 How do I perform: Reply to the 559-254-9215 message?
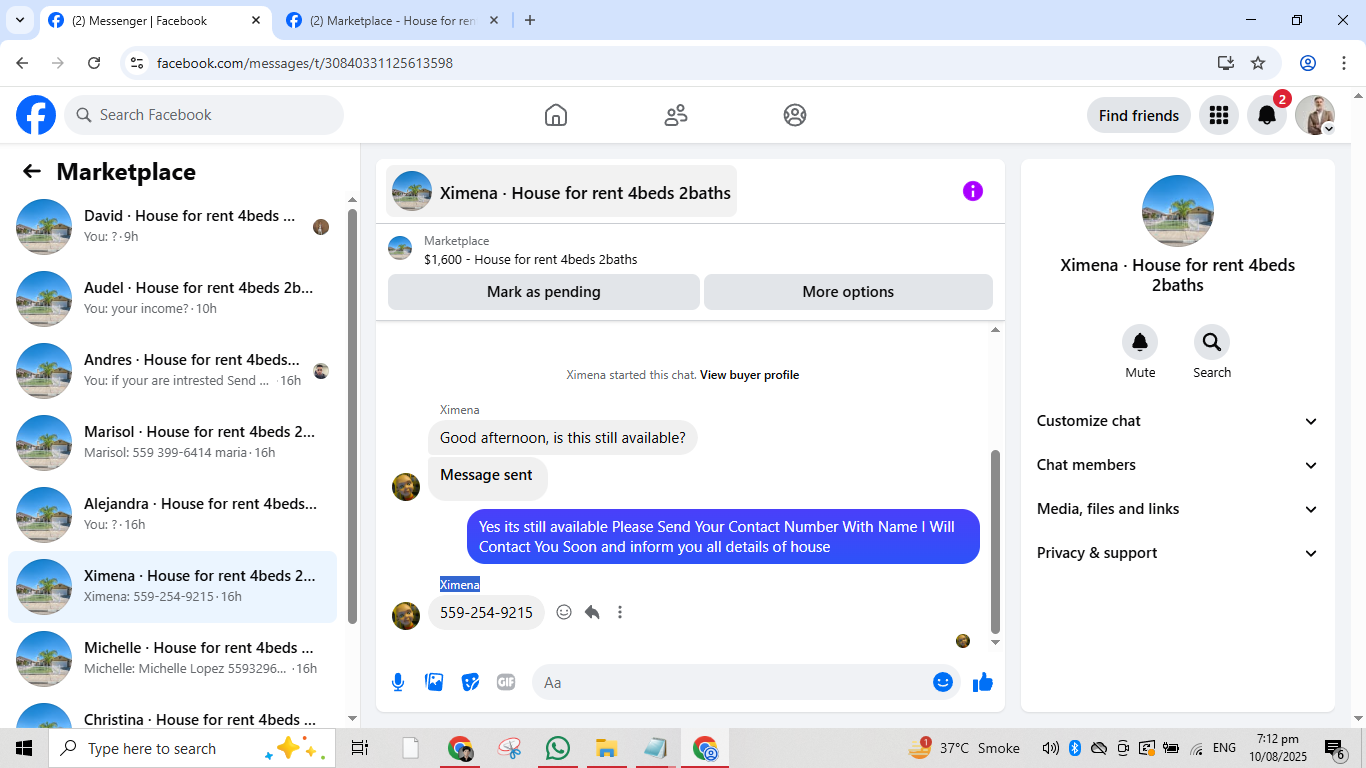click(592, 612)
